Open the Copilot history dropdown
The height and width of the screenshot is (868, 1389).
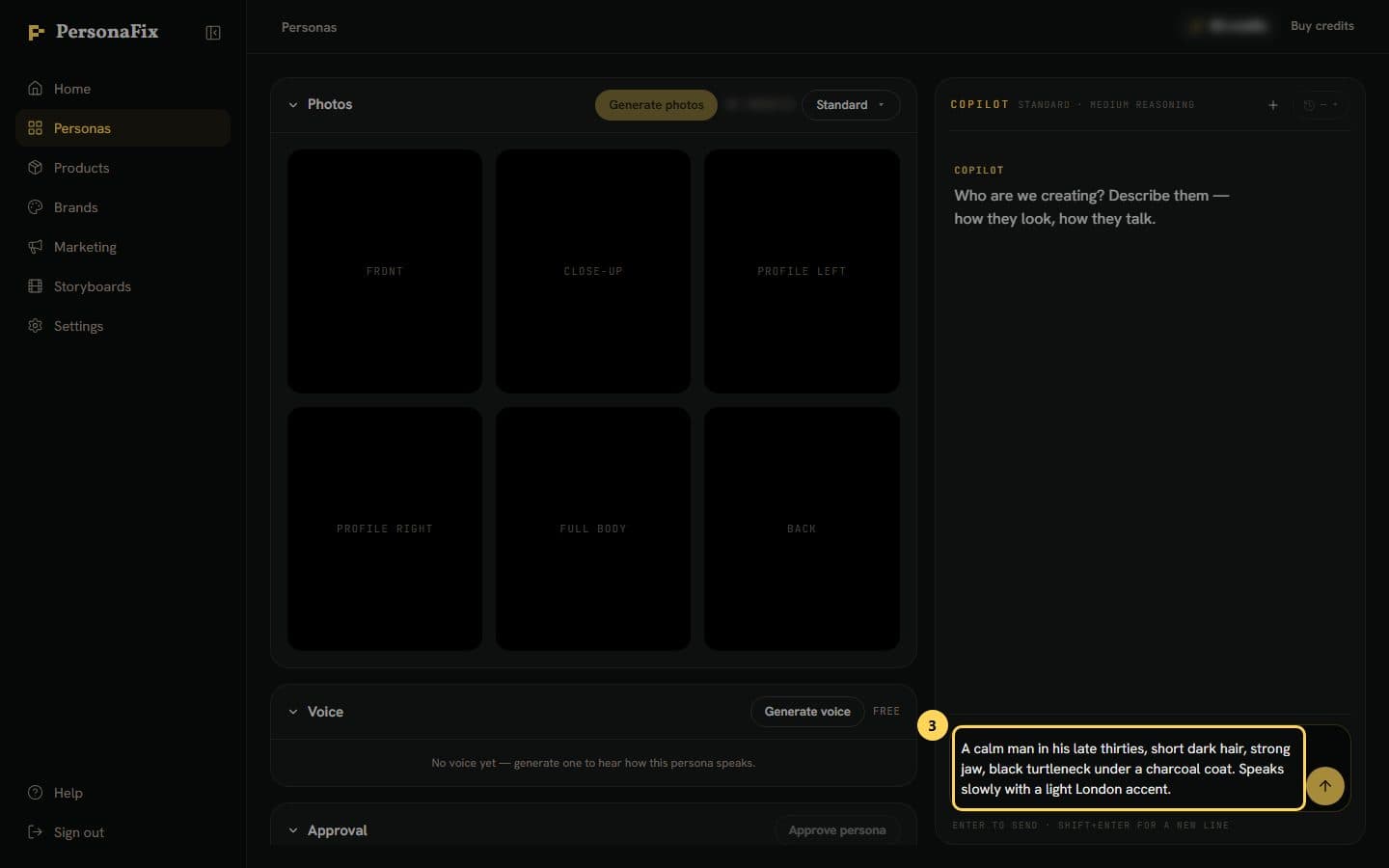tap(1321, 105)
